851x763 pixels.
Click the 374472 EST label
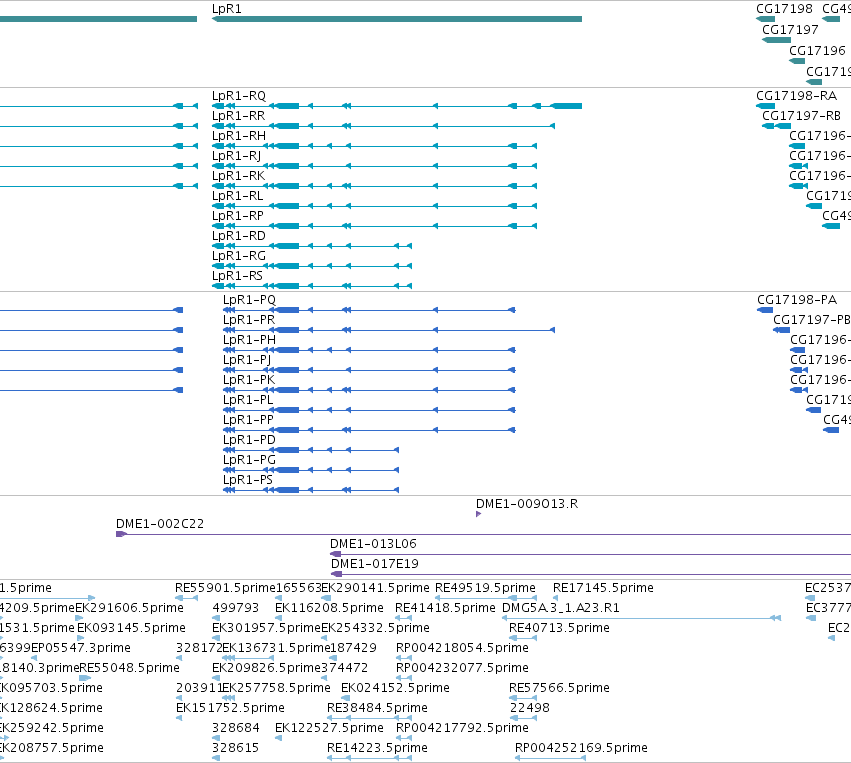345,669
